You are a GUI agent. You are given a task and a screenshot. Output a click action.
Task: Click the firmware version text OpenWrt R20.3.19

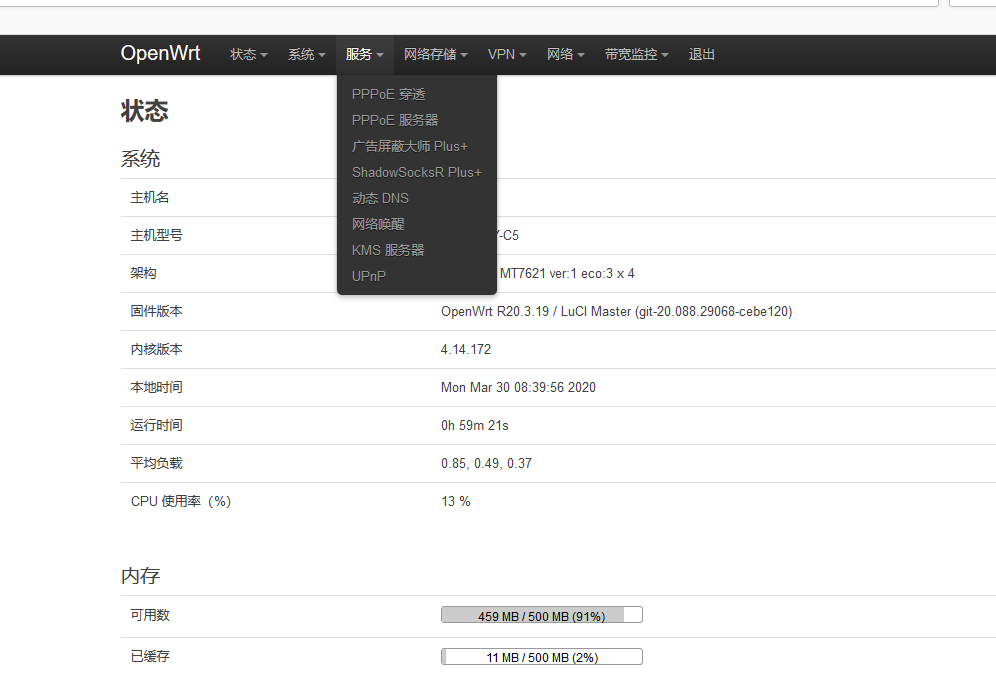pyautogui.click(x=617, y=311)
